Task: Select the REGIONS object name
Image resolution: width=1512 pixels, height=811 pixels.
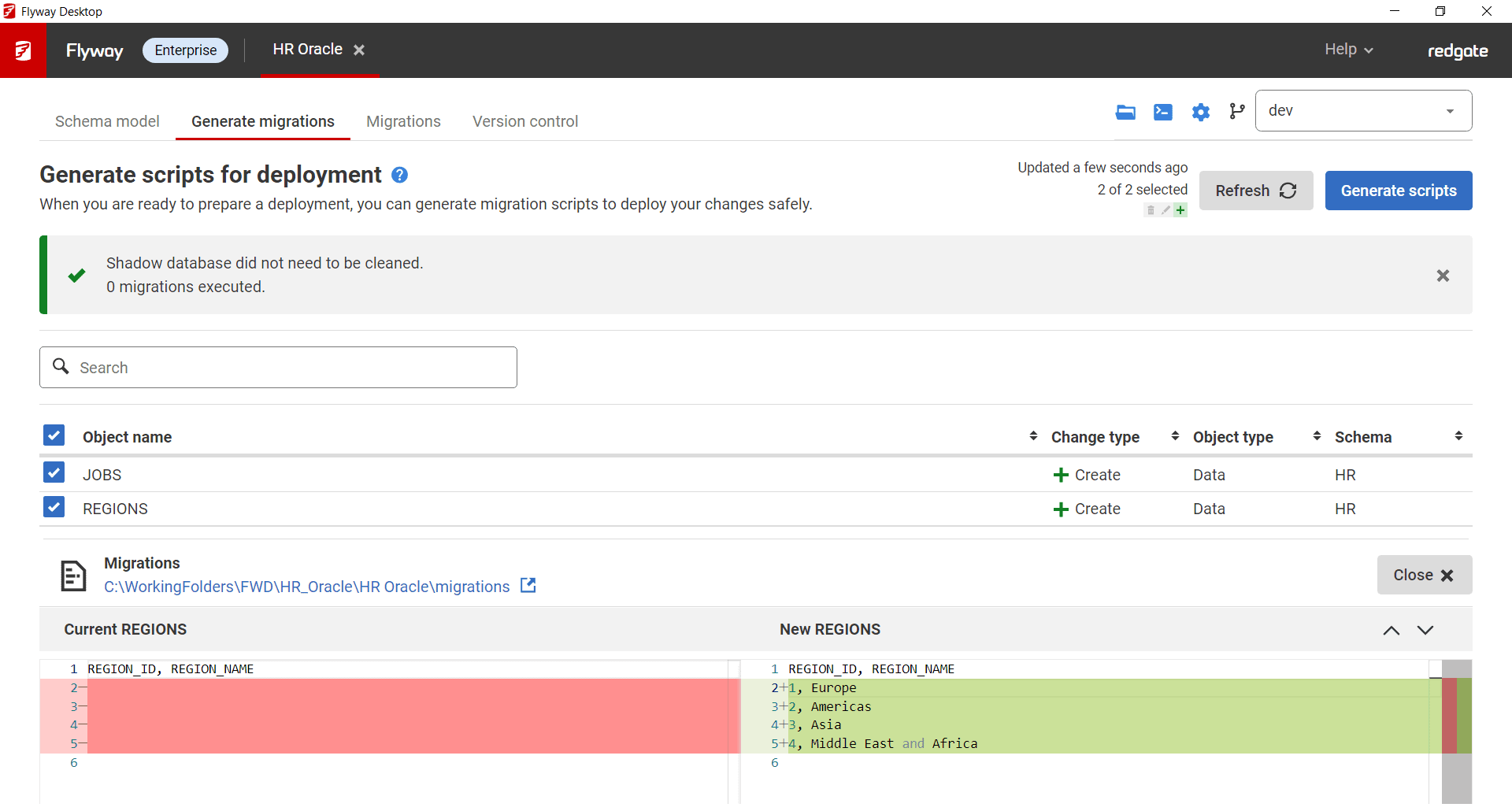Action: [115, 509]
